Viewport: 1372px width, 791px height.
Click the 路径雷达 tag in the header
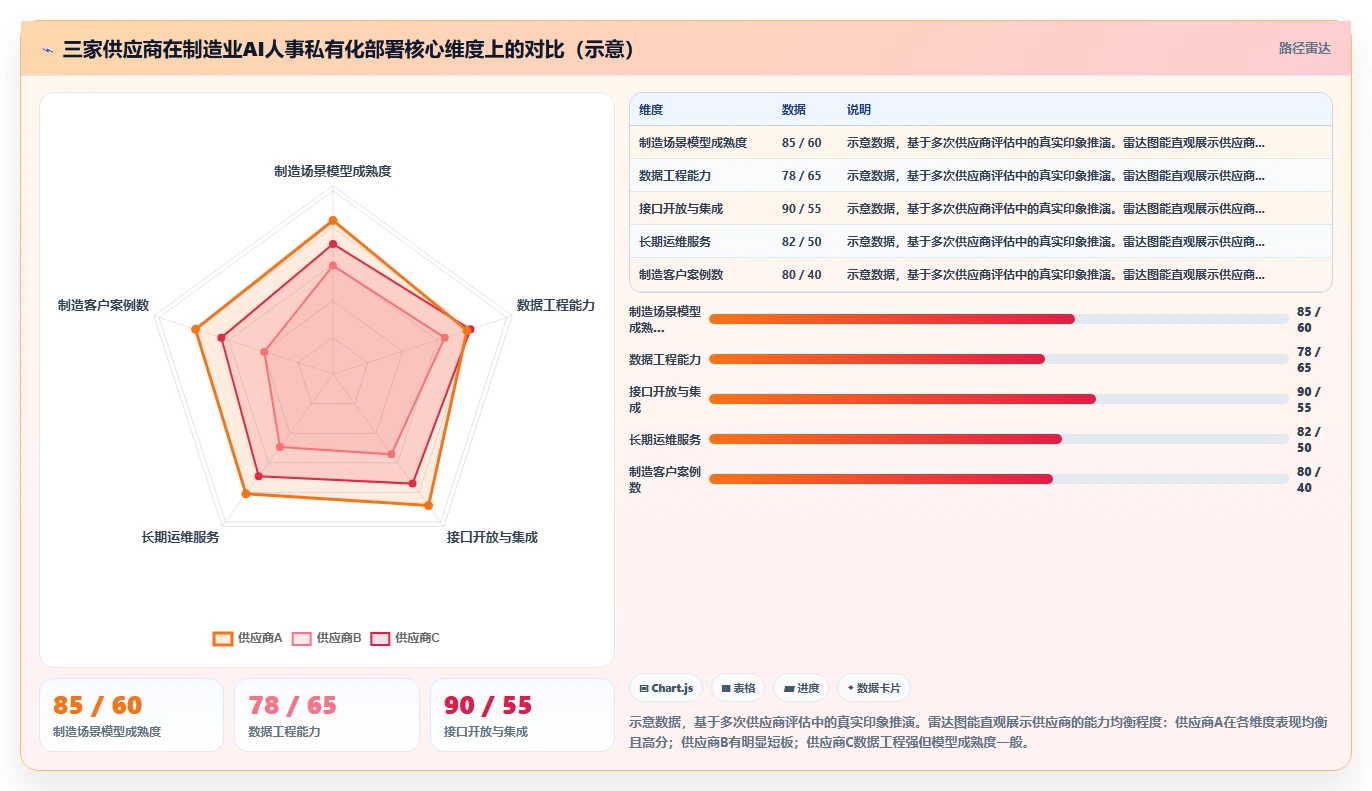point(1304,48)
